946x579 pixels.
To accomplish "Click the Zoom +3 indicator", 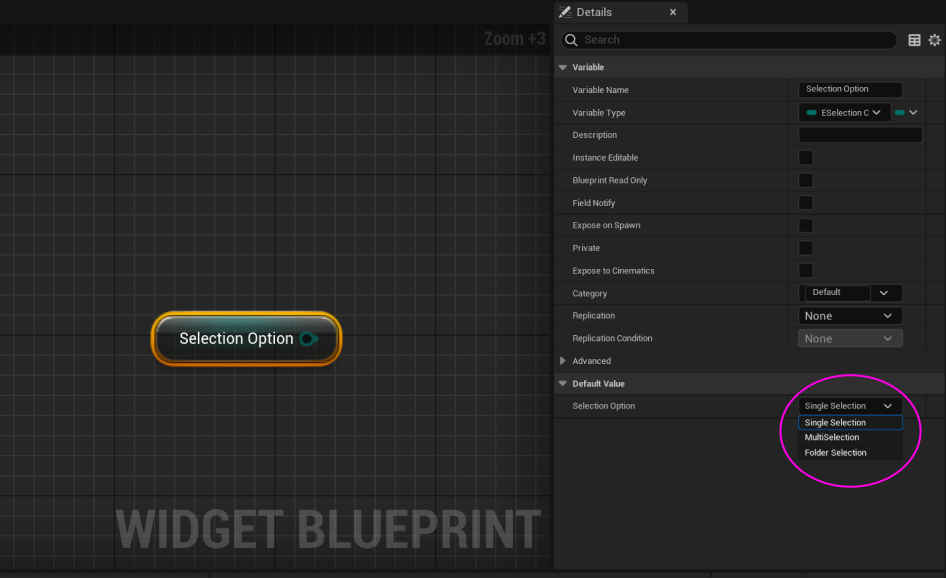I will click(x=515, y=39).
